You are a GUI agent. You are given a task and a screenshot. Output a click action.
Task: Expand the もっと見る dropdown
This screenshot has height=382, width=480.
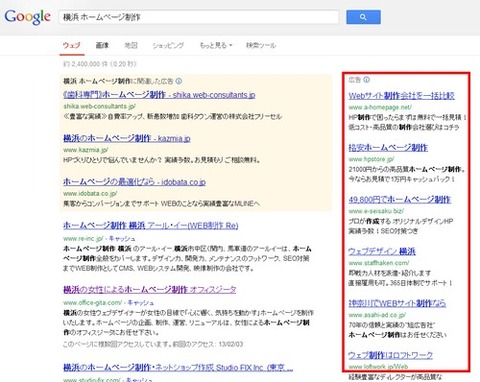(216, 45)
